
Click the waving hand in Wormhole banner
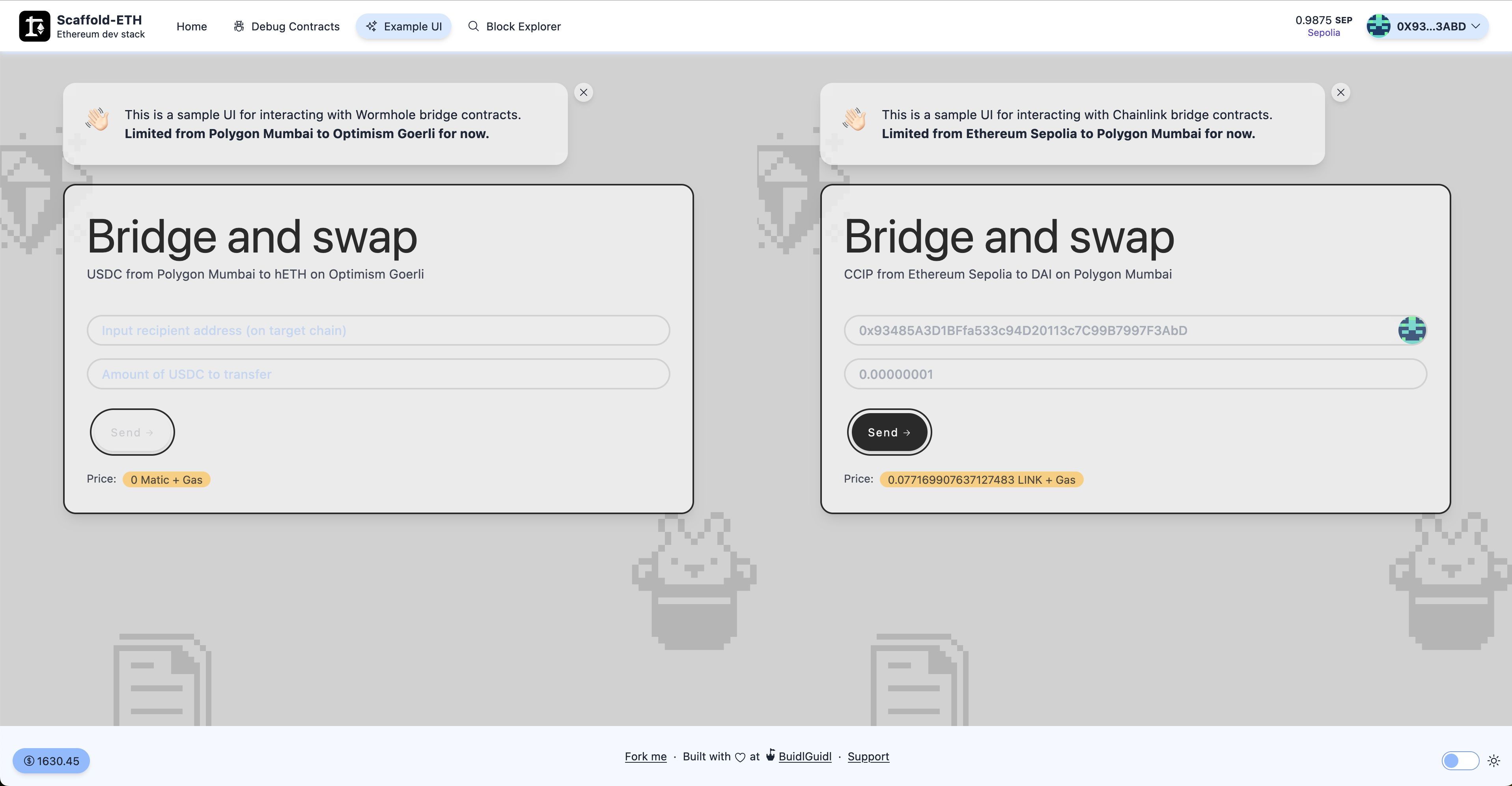coord(97,119)
